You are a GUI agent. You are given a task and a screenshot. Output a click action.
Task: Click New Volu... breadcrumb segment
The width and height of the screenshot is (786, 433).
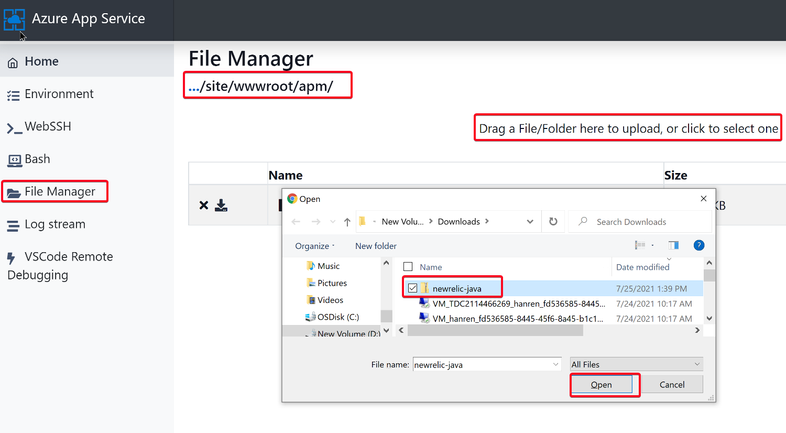(x=402, y=222)
